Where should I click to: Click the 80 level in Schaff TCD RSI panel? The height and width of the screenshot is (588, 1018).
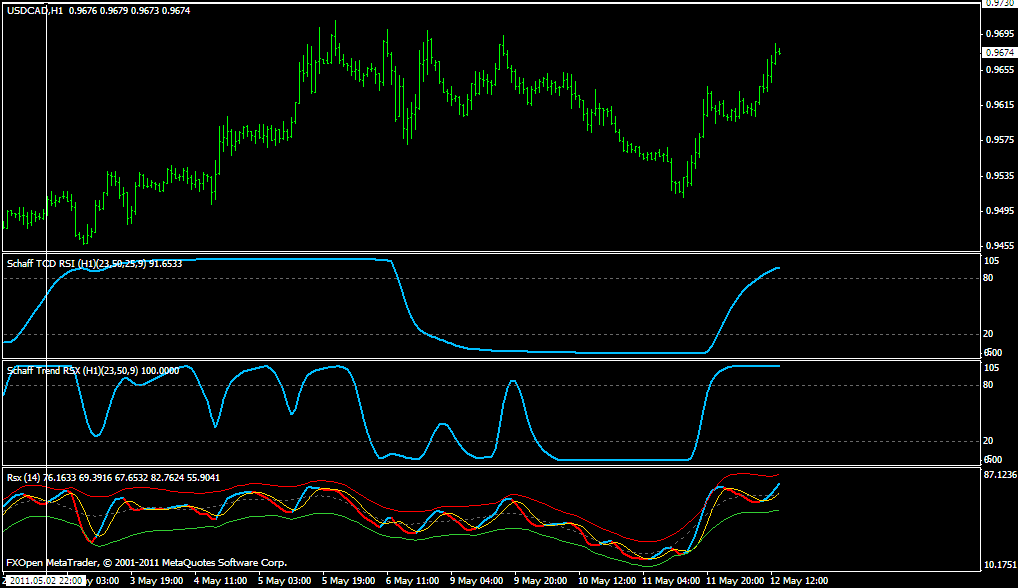(988, 278)
